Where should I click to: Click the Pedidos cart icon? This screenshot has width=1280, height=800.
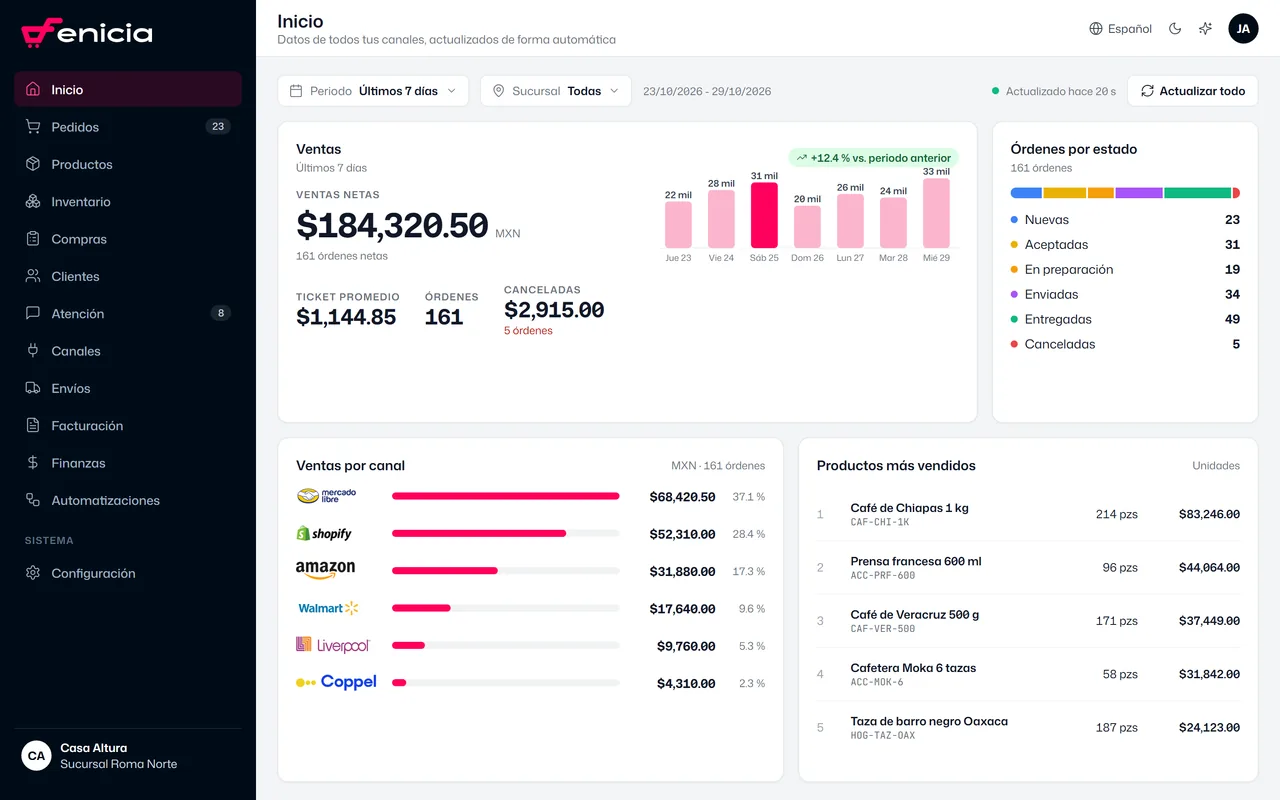coord(33,127)
